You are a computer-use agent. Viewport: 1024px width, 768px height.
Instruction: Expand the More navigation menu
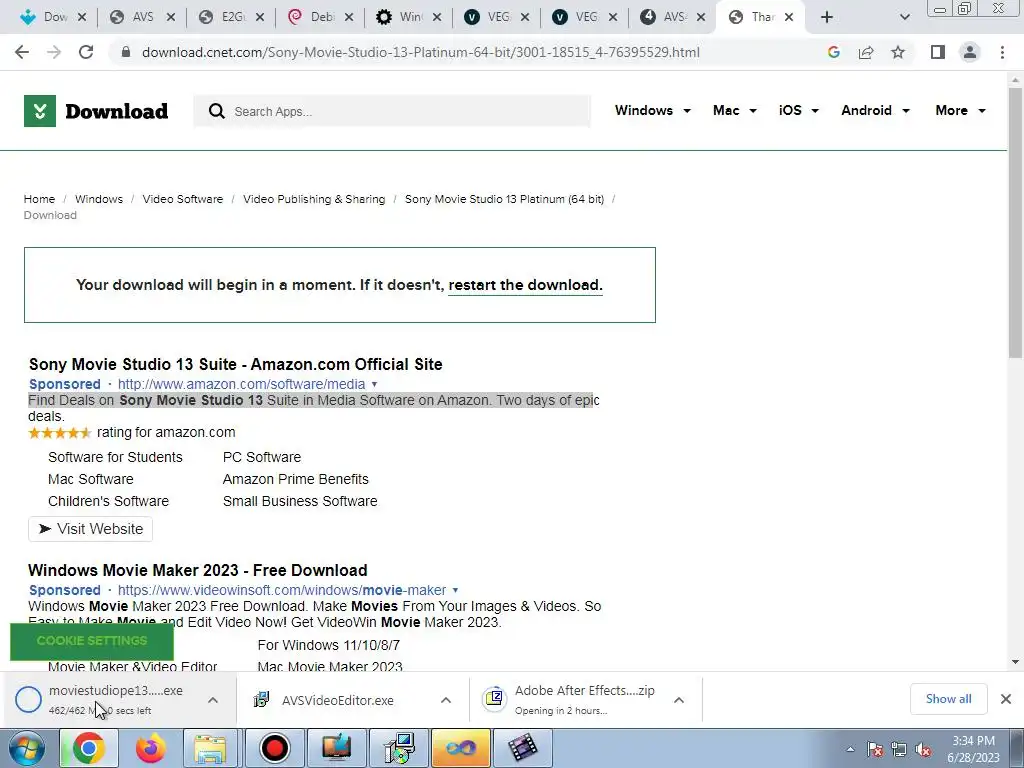click(x=960, y=110)
